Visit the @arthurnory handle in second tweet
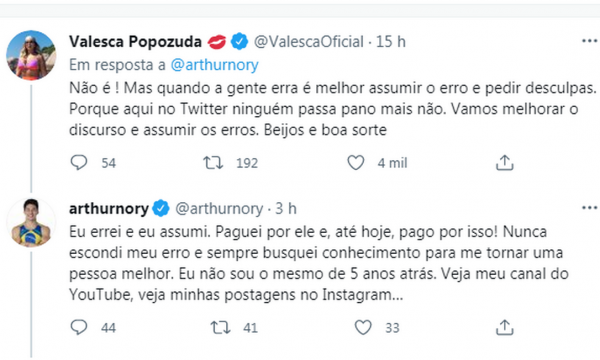Viewport: 600px width, 360px height. click(219, 209)
